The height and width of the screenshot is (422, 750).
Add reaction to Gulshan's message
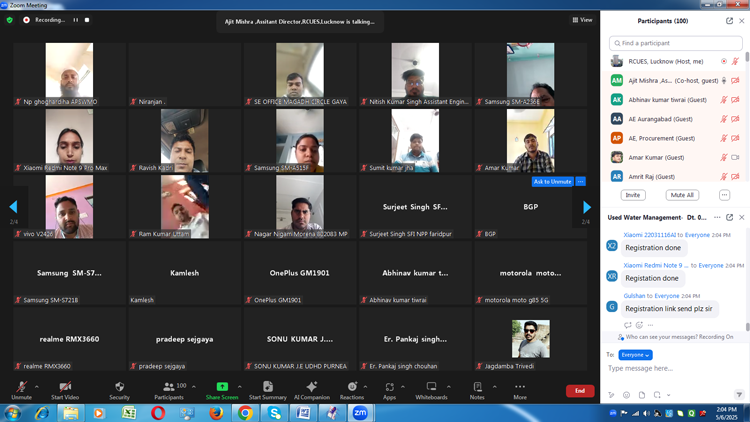pos(640,325)
